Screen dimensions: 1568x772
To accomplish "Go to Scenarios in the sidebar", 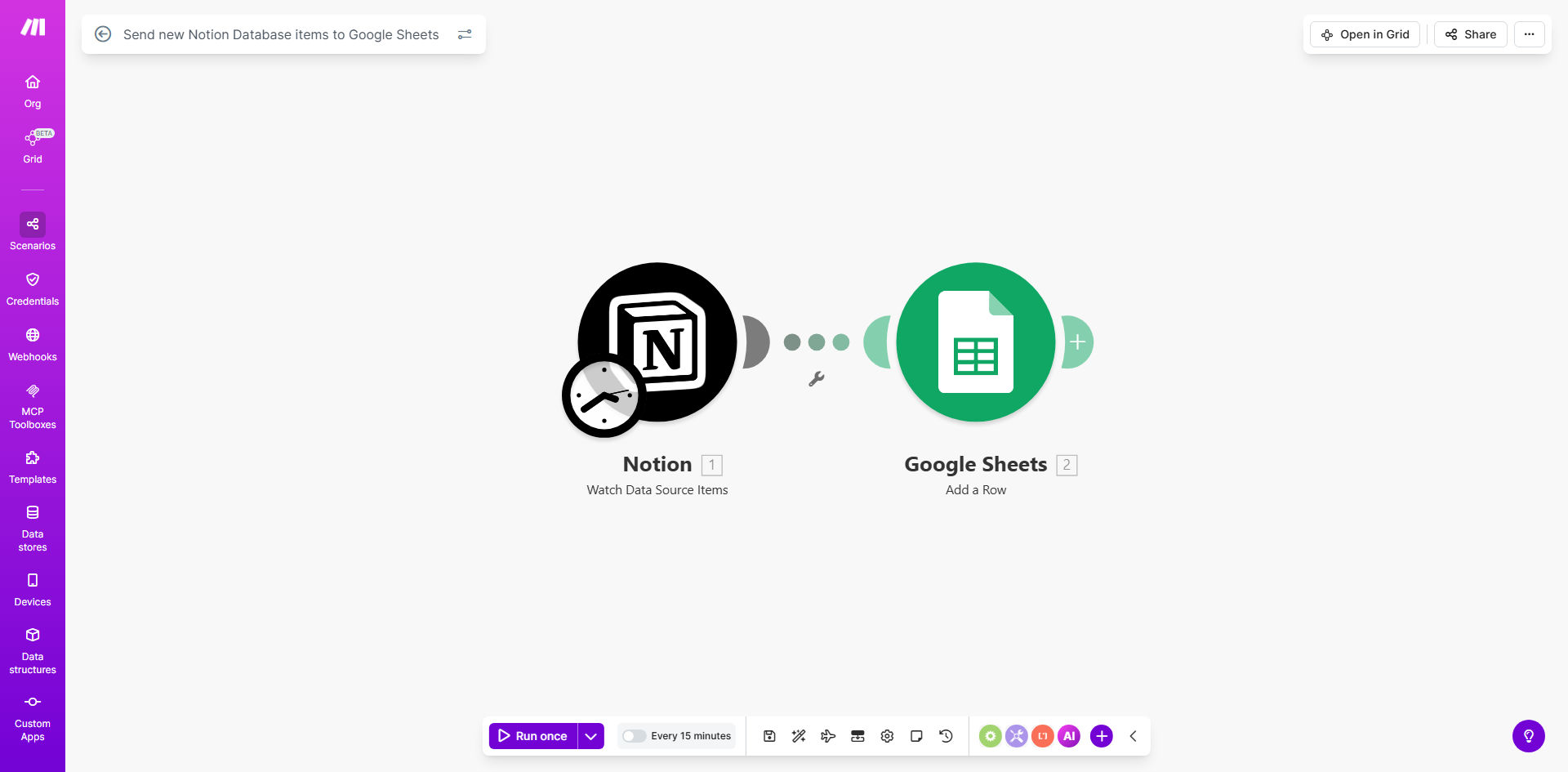I will (x=33, y=232).
